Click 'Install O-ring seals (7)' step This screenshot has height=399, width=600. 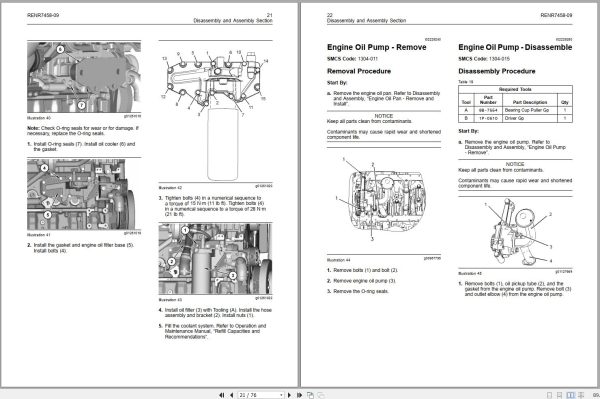(x=81, y=147)
